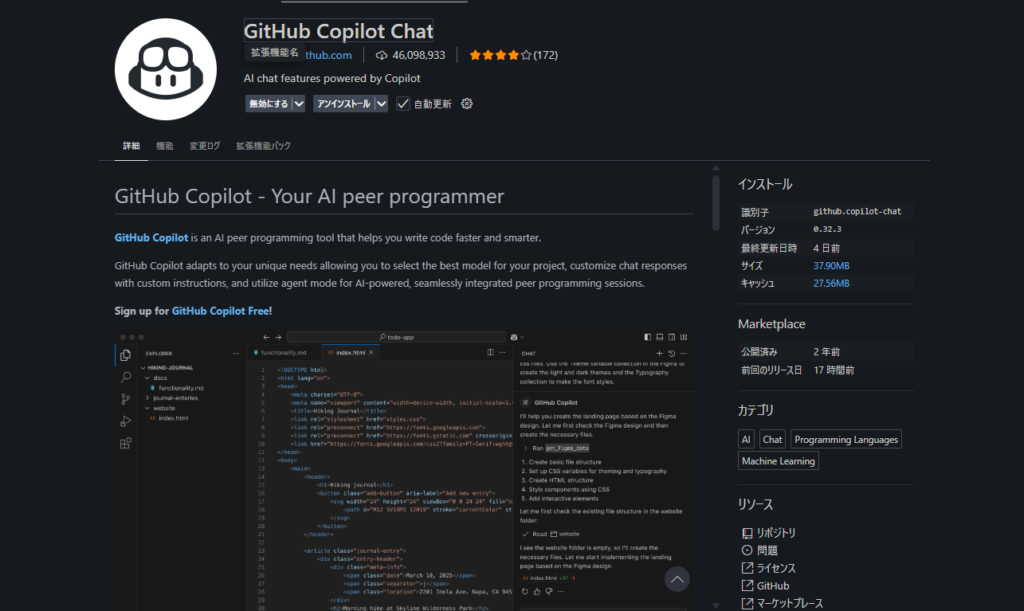Open the chat history clock icon
Viewport: 1024px width, 611px height.
coord(671,355)
